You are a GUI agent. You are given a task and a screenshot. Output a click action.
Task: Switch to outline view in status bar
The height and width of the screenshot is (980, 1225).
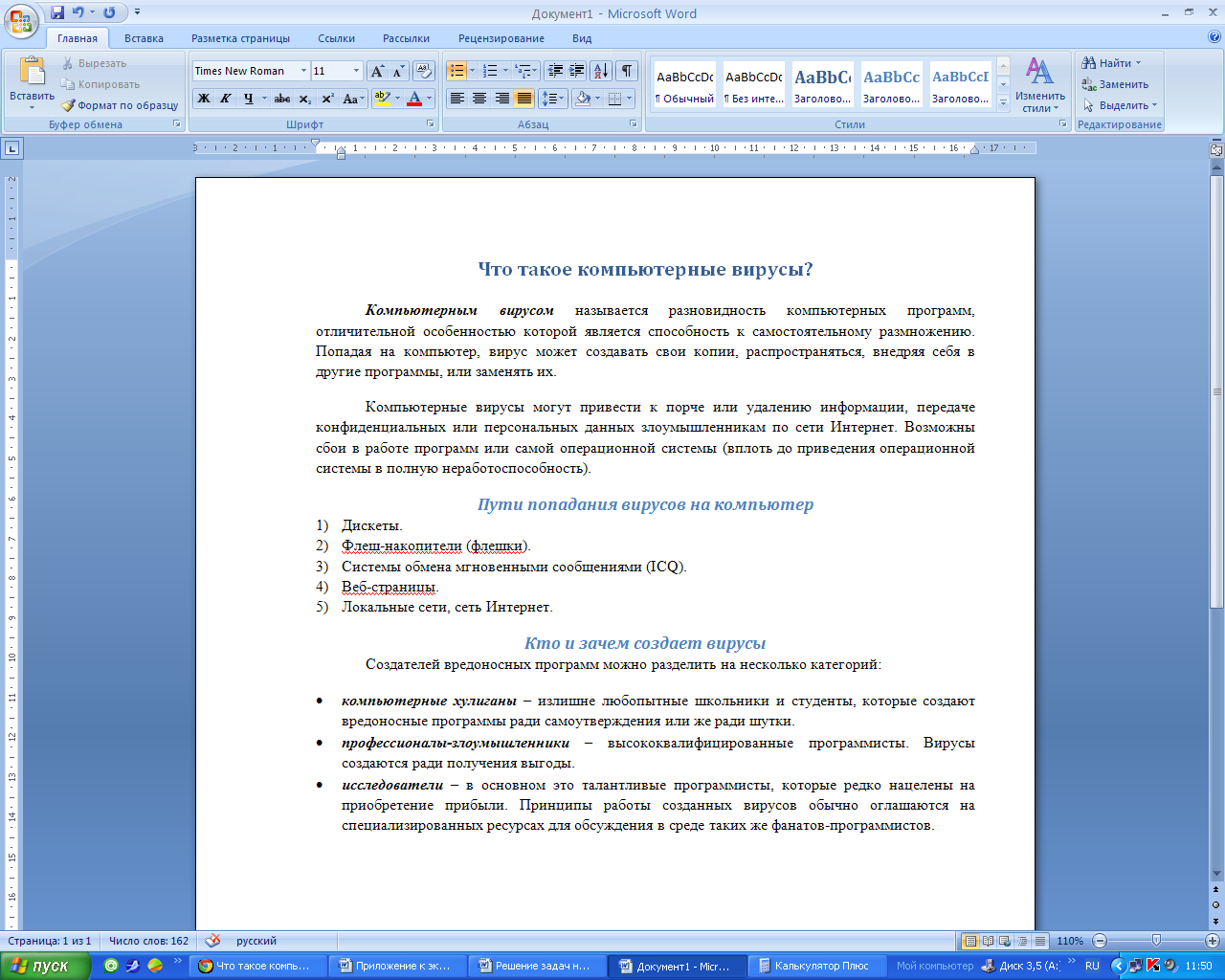[x=1023, y=941]
